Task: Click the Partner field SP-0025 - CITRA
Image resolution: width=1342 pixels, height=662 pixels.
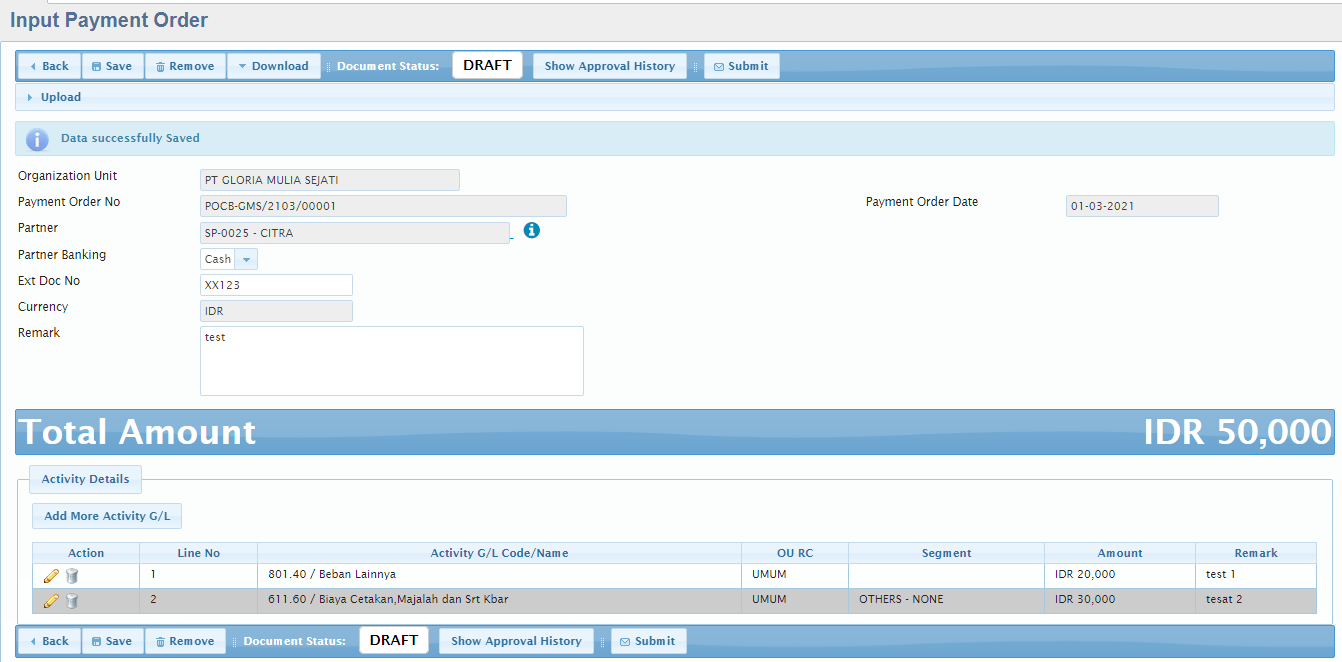Action: coord(355,233)
